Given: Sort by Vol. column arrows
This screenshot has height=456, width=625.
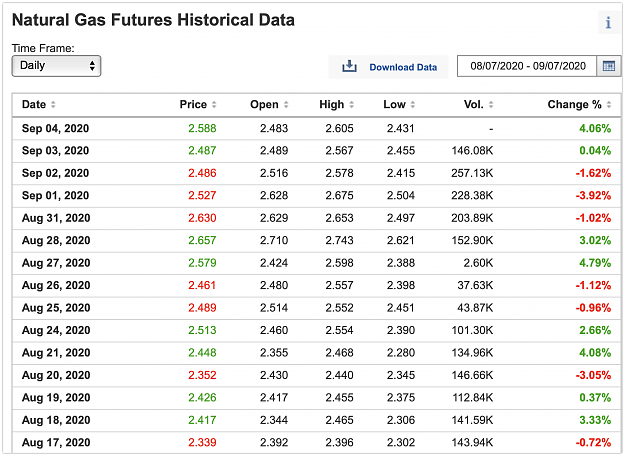Looking at the screenshot, I should pyautogui.click(x=491, y=104).
